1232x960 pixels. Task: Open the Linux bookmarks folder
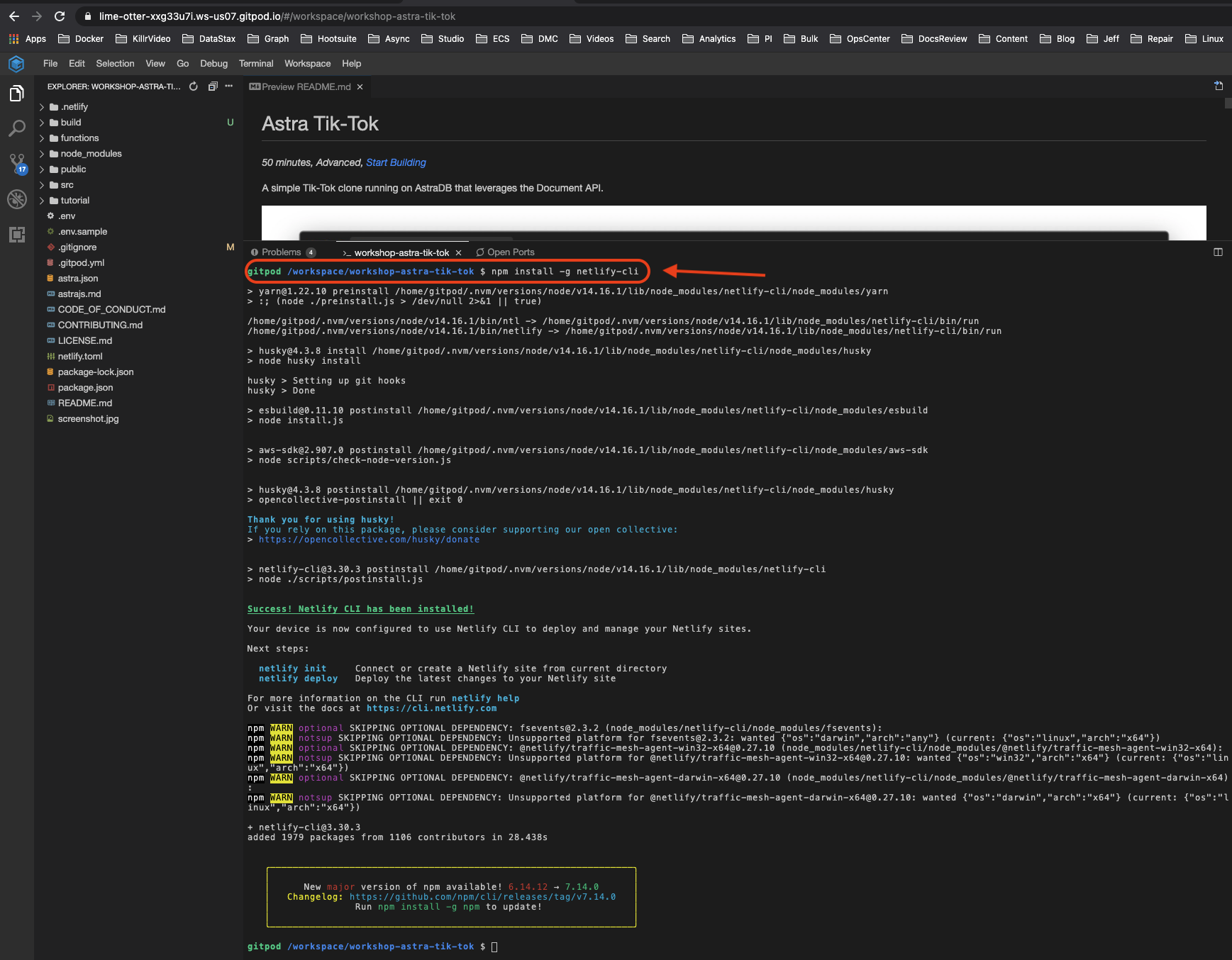coord(1204,39)
